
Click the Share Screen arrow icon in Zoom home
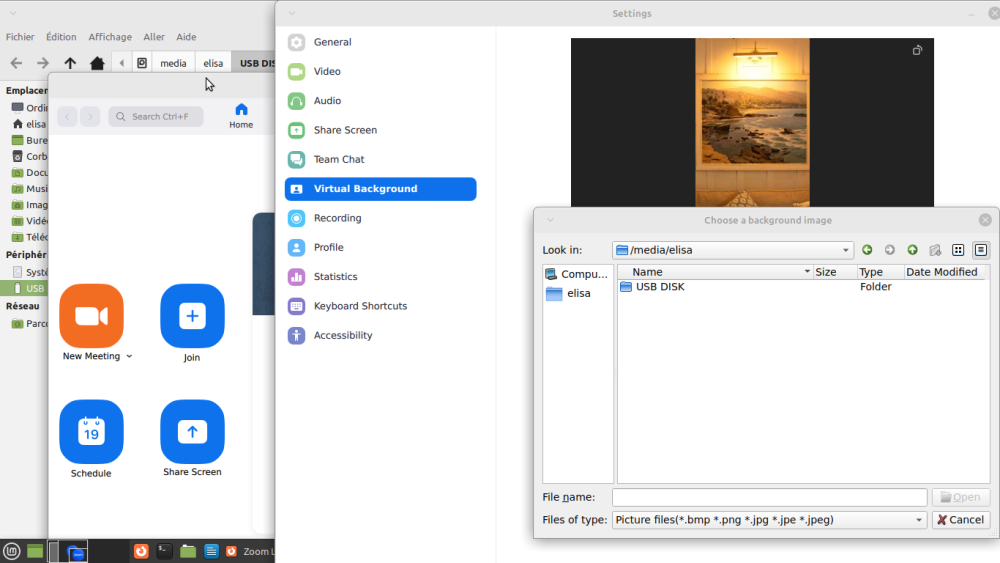(x=192, y=432)
